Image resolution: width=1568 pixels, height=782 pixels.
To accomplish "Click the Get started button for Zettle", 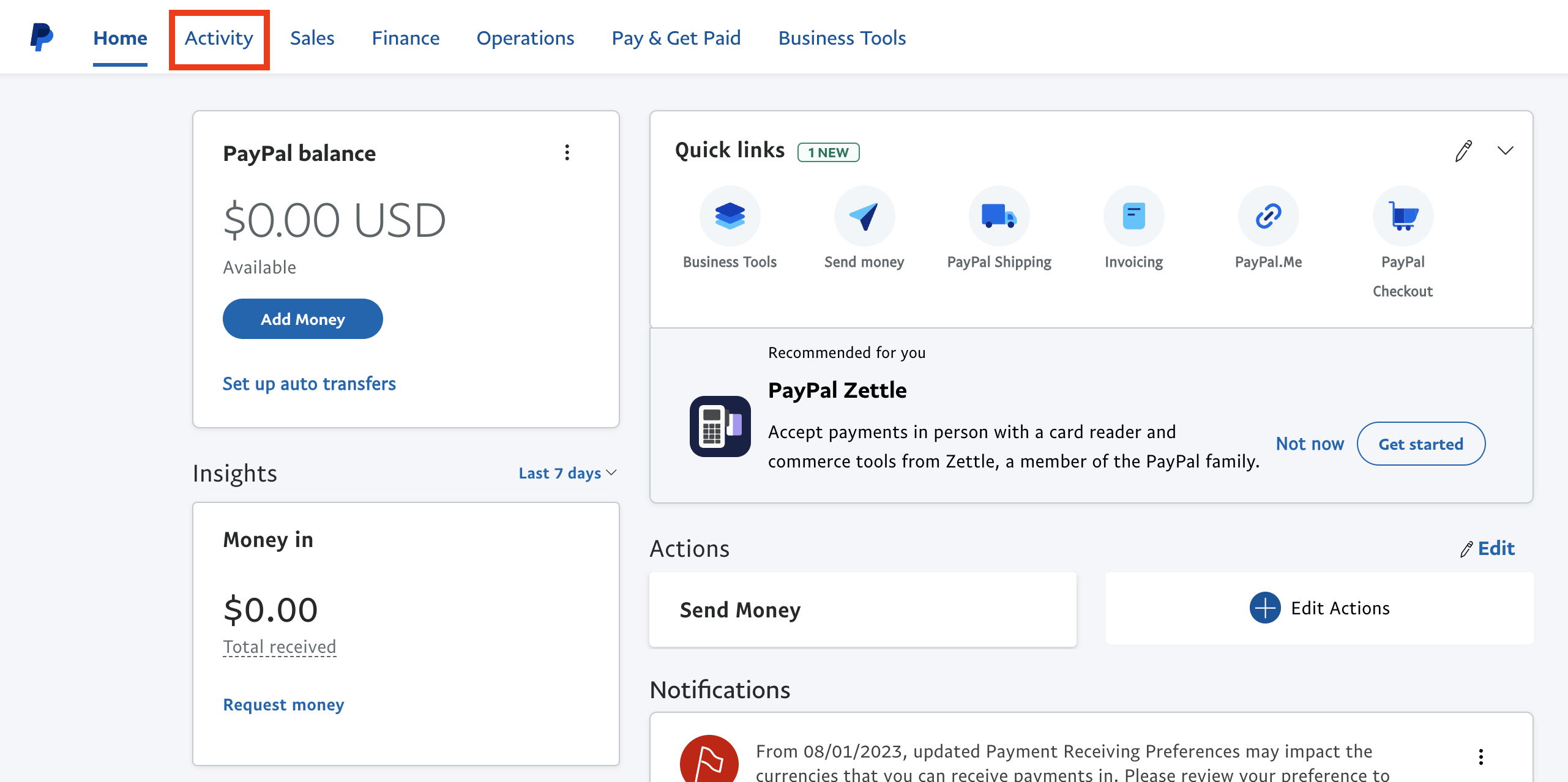I will (x=1421, y=443).
